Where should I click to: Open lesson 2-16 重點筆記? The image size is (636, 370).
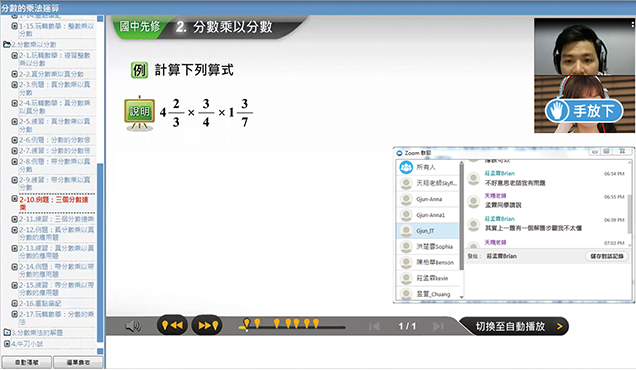[x=40, y=303]
